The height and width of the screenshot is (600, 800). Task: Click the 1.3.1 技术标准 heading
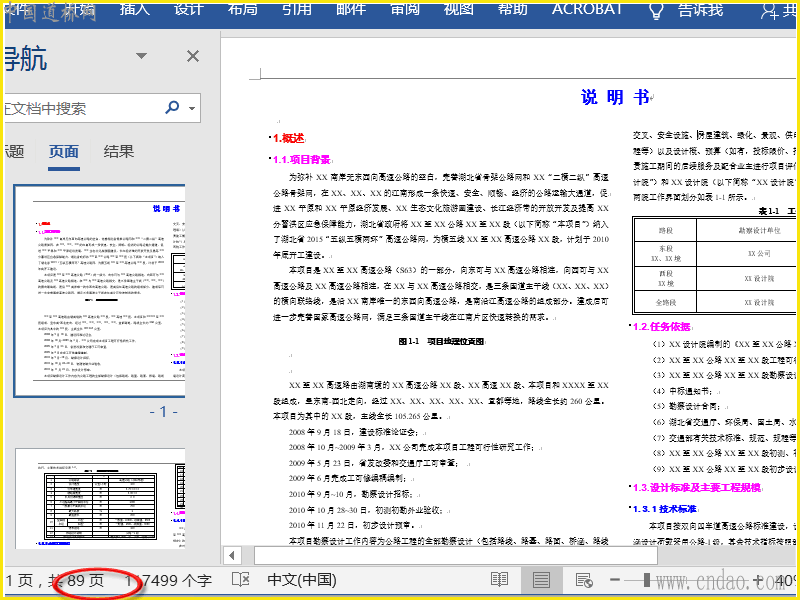click(665, 509)
